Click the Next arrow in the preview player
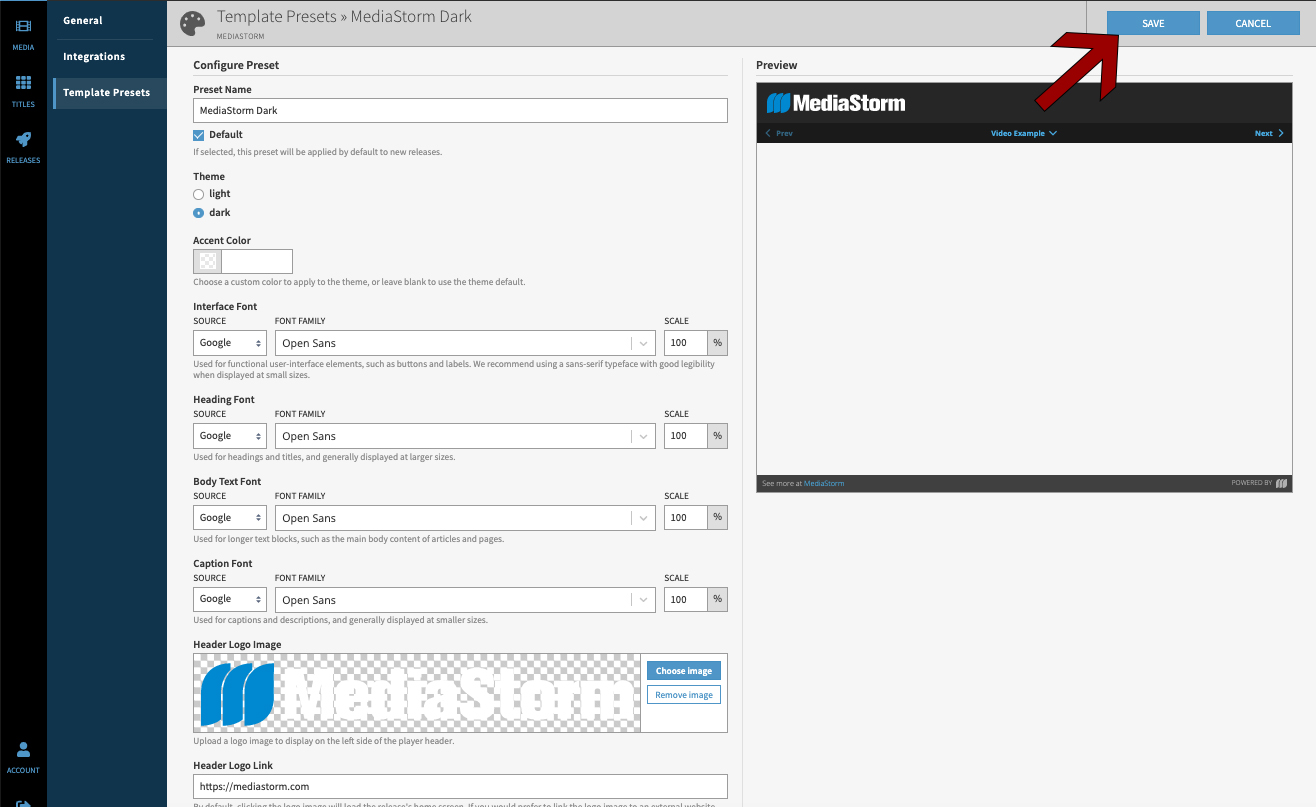The width and height of the screenshot is (1316, 807). (1269, 132)
